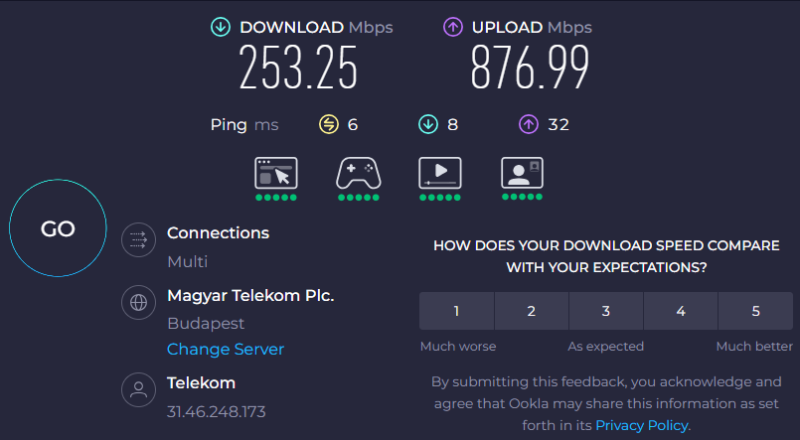Click the download latency ping icon
Image resolution: width=800 pixels, height=440 pixels.
[428, 124]
